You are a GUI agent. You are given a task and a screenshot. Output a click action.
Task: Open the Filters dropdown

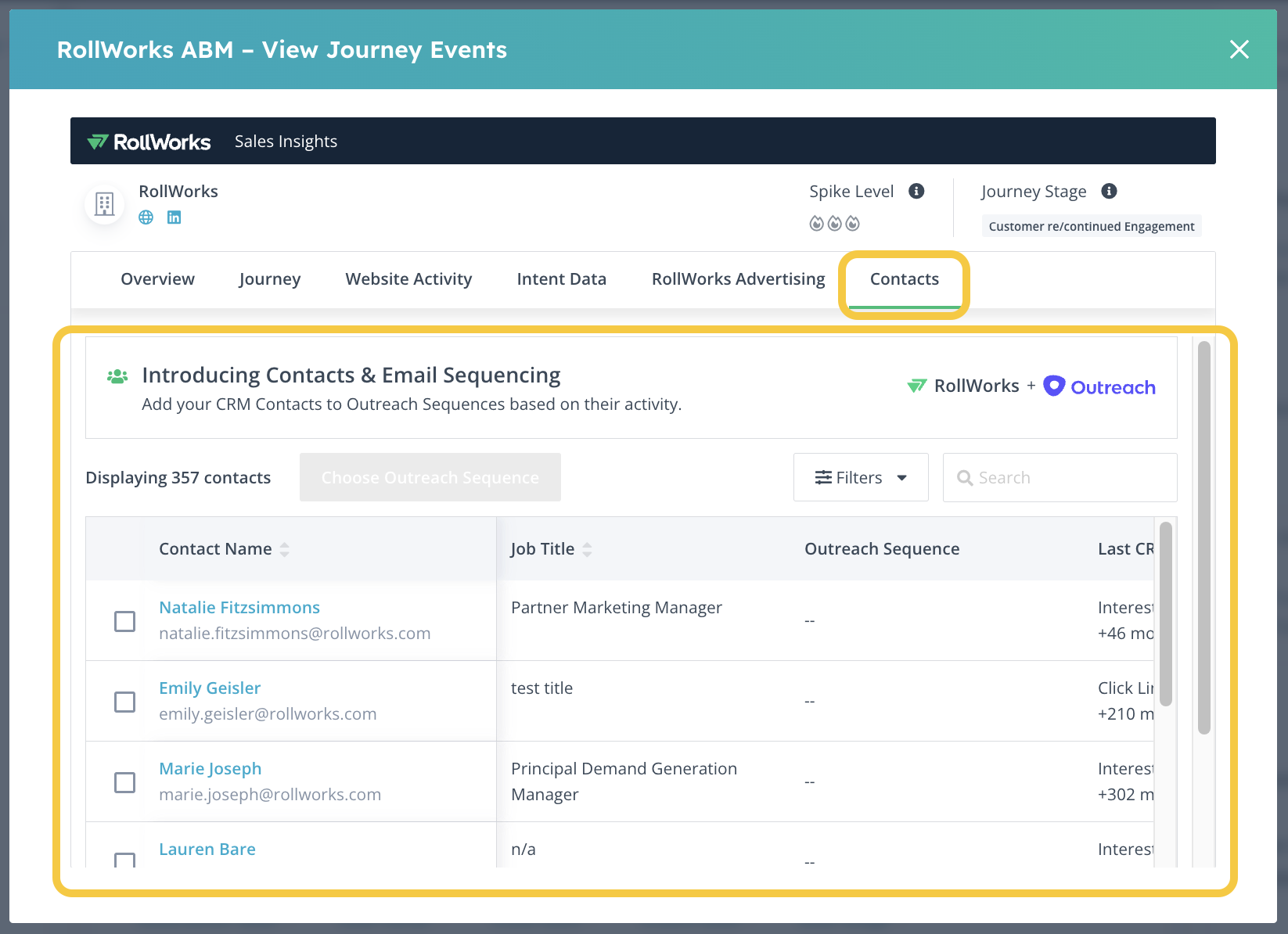tap(861, 477)
